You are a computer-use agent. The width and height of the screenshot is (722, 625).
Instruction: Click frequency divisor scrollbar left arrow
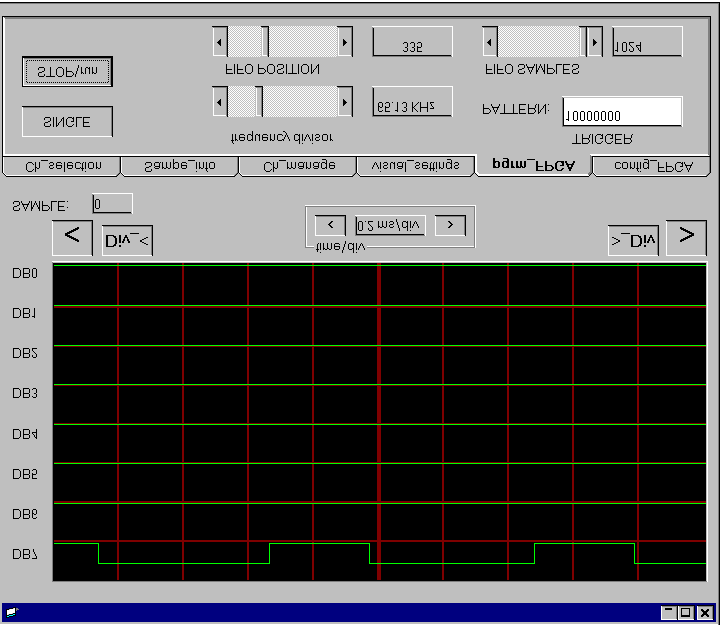[220, 101]
